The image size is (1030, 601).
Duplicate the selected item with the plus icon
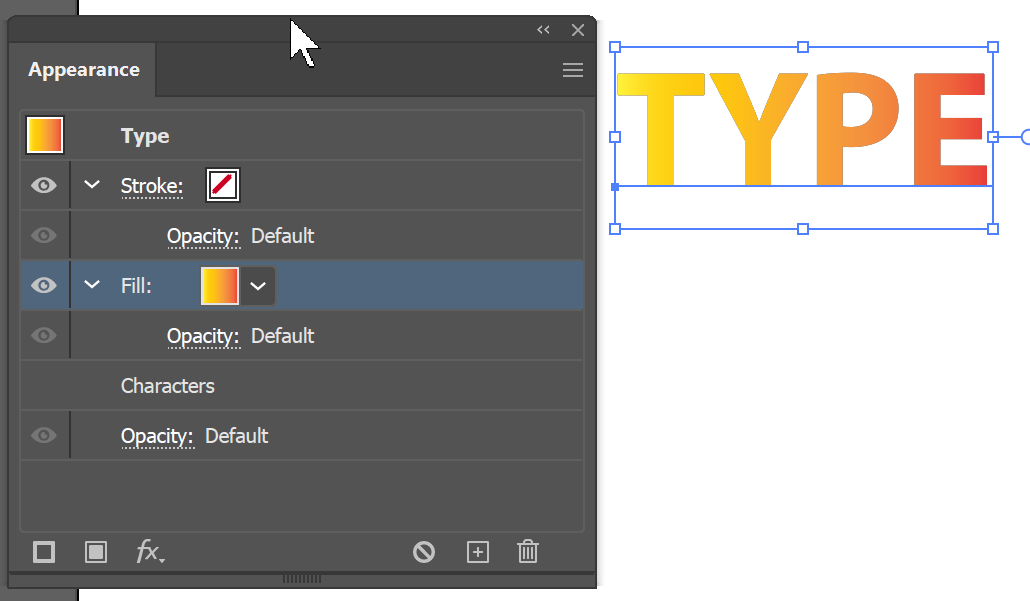tap(477, 551)
